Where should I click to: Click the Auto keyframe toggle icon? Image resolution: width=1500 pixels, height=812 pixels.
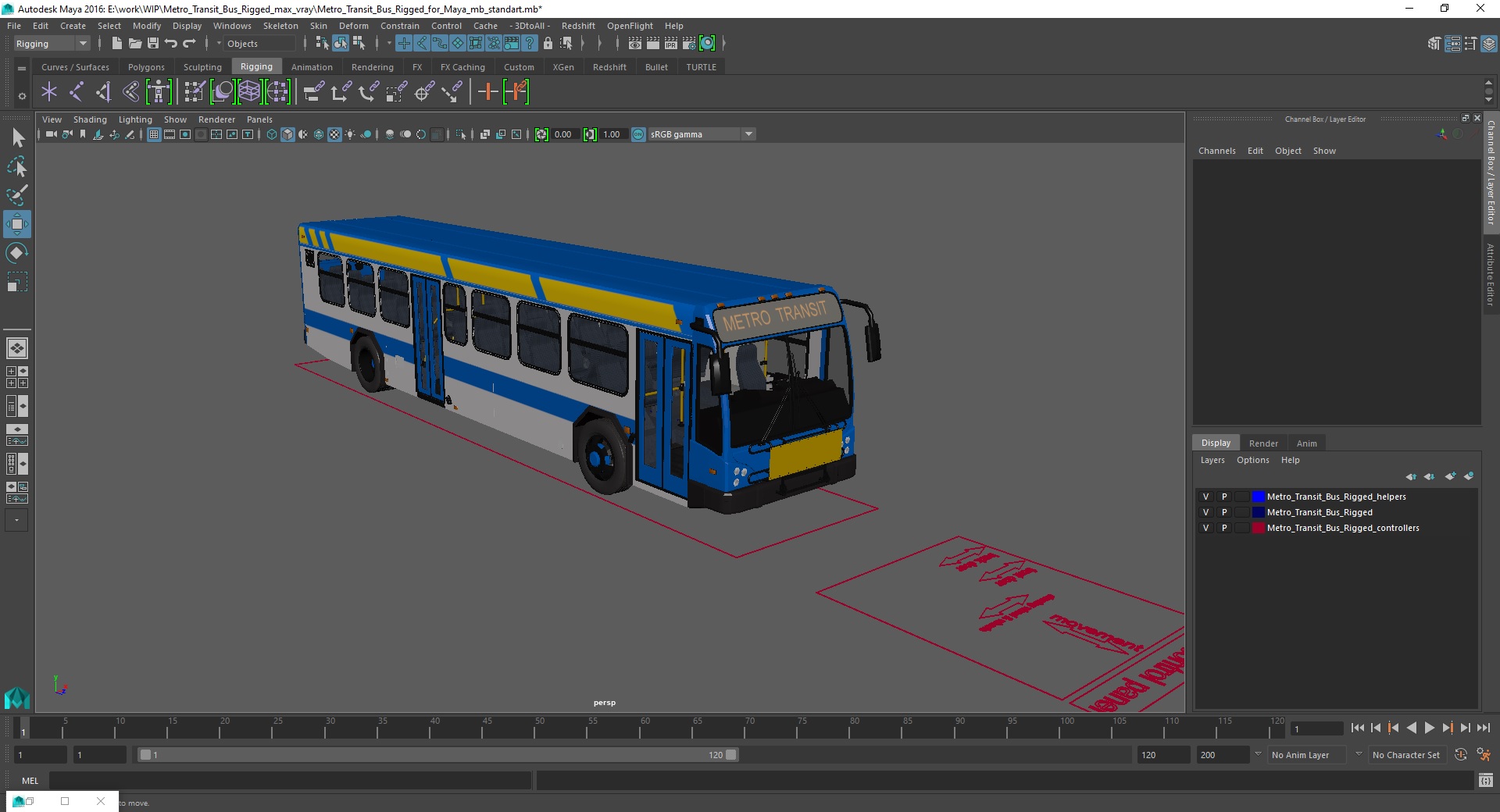coord(1461,755)
